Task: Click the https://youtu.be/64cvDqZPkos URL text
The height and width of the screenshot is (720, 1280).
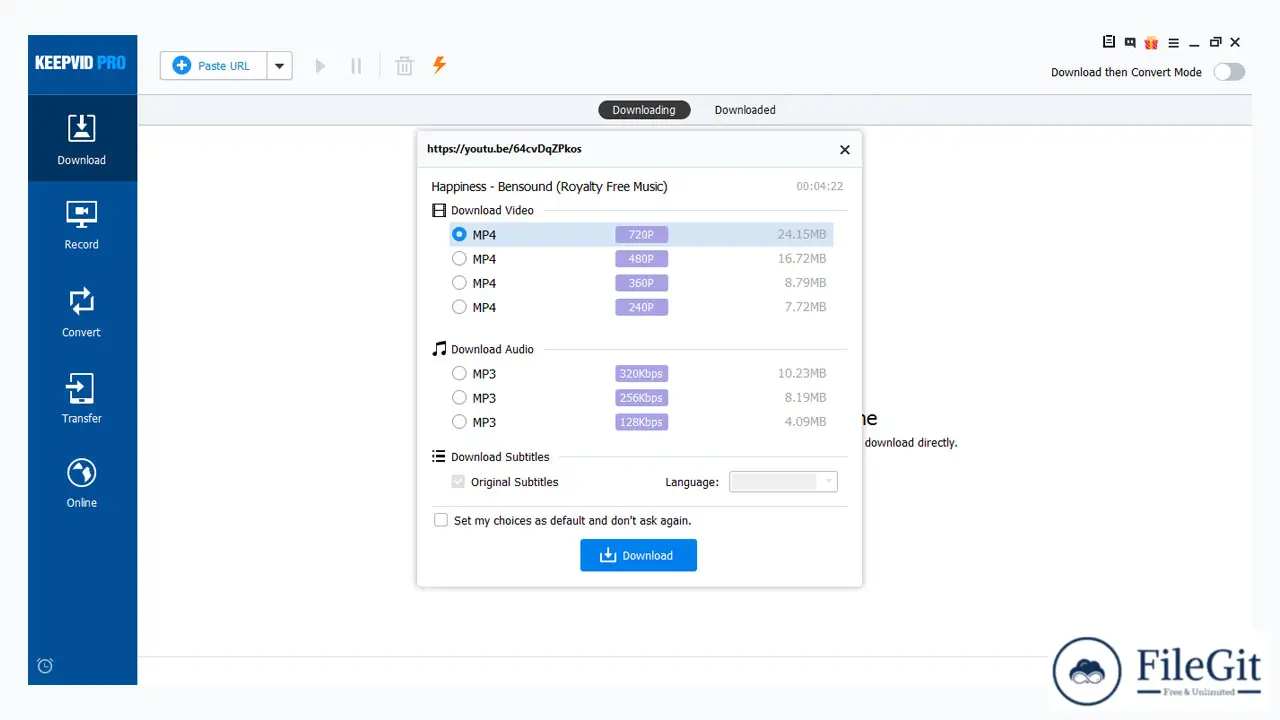Action: 504,149
